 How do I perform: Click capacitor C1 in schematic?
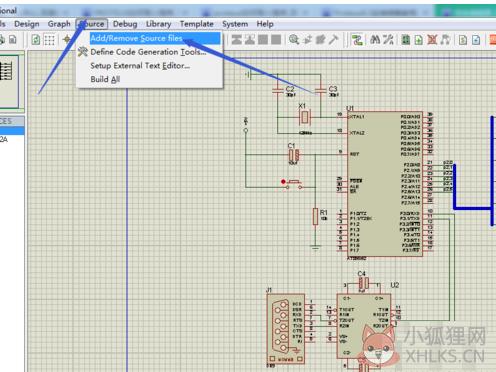point(294,155)
